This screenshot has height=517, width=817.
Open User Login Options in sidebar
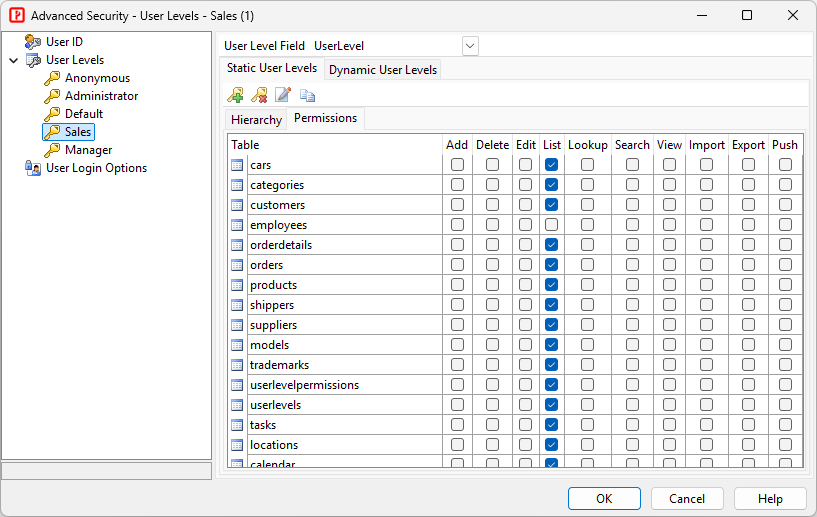pos(96,168)
